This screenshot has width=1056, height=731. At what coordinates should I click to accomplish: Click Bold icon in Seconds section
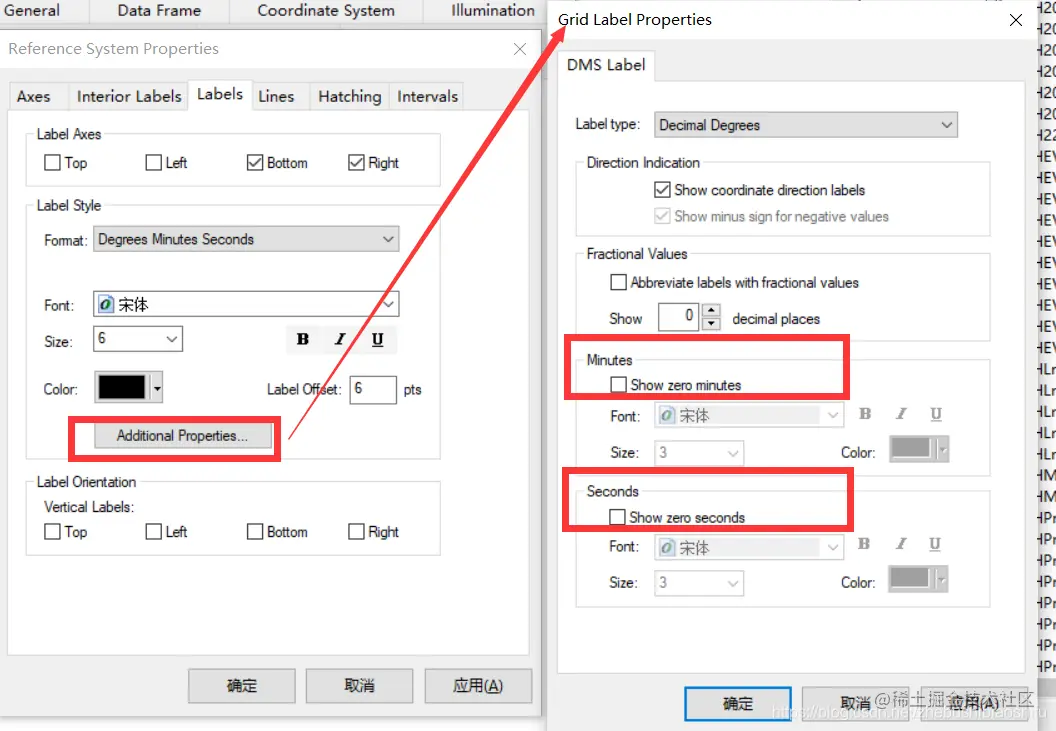[864, 544]
